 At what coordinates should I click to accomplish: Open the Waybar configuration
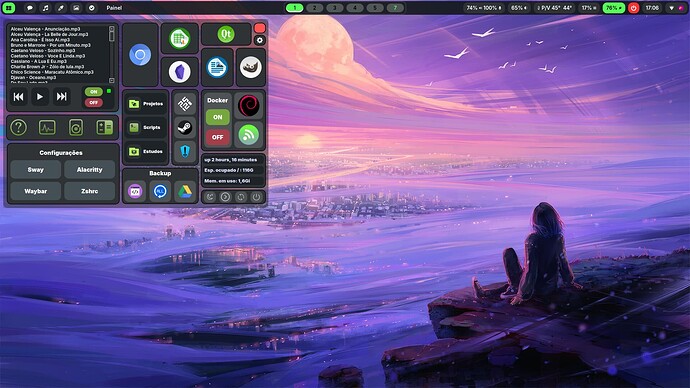click(36, 191)
